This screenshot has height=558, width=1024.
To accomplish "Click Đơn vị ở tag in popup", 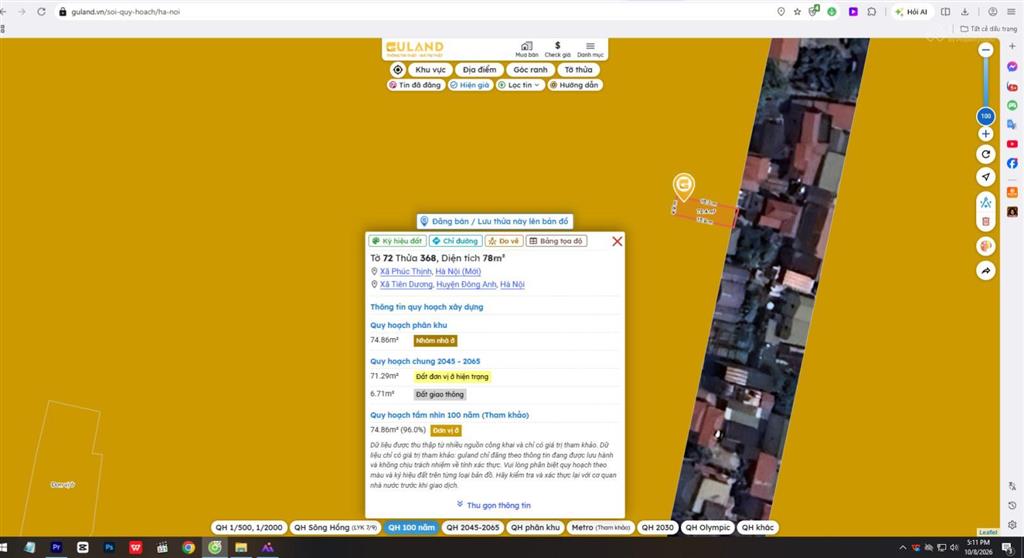I will [446, 431].
